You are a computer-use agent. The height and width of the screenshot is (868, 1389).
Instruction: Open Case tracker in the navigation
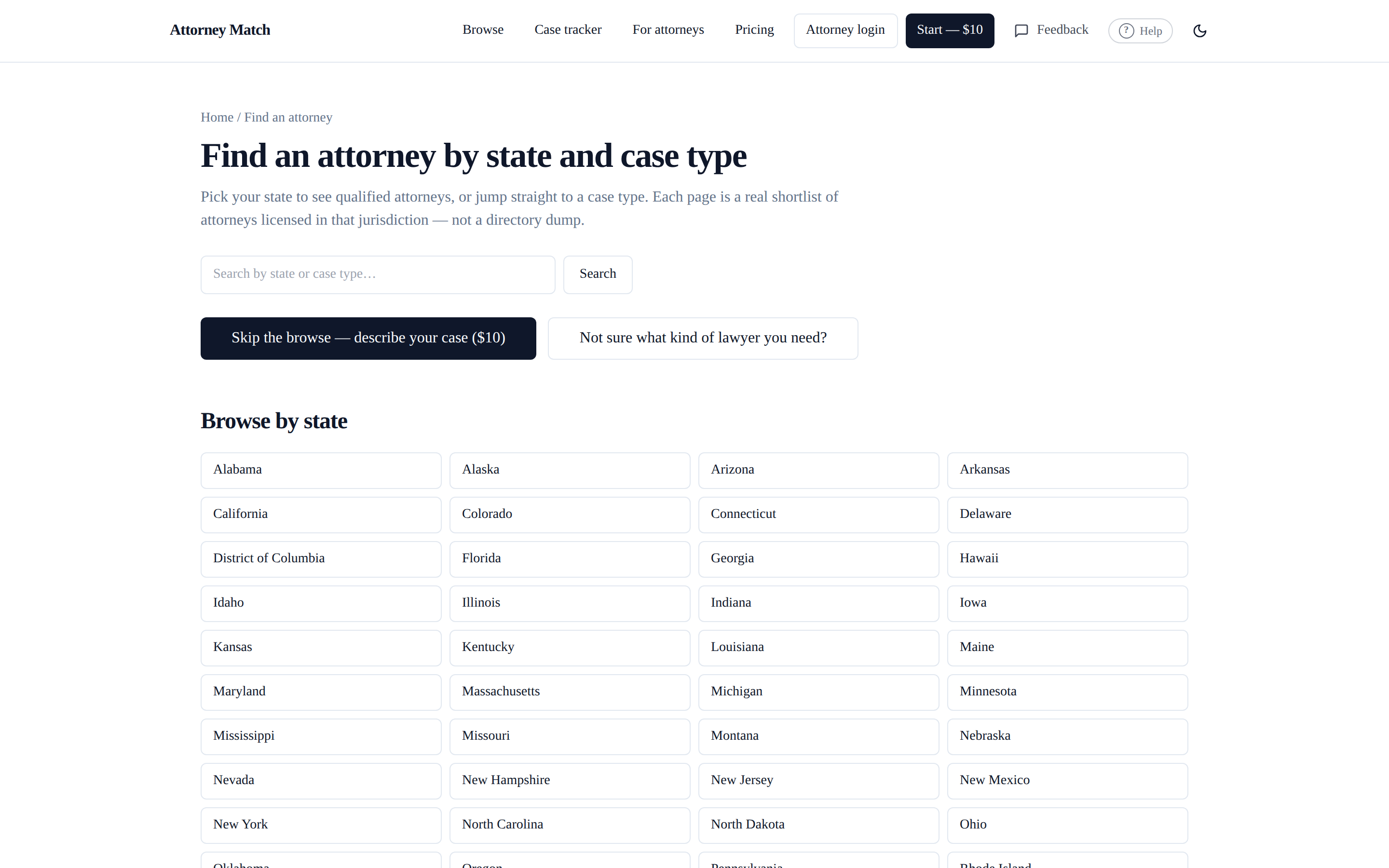[568, 30]
